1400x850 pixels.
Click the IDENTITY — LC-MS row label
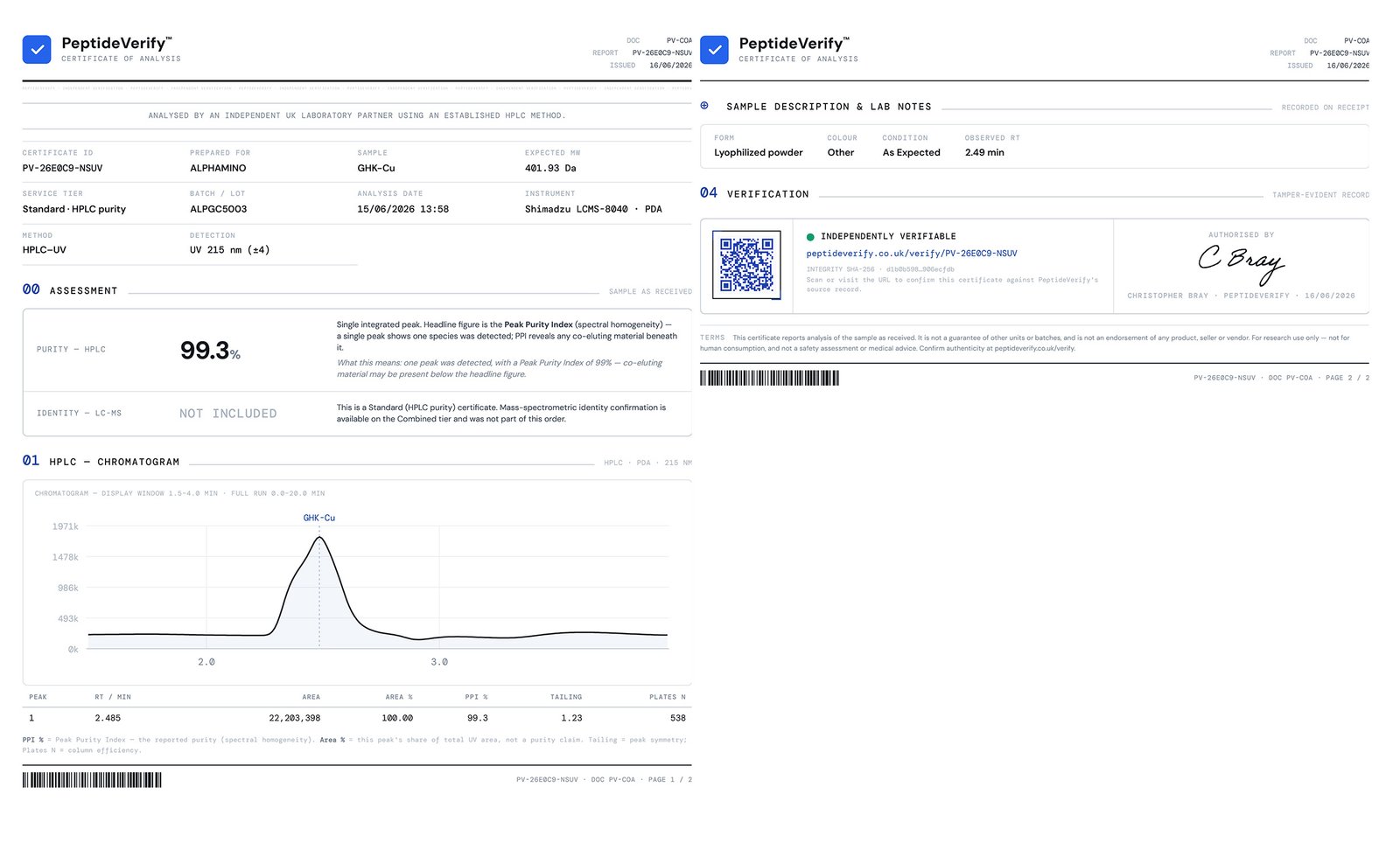coord(79,413)
